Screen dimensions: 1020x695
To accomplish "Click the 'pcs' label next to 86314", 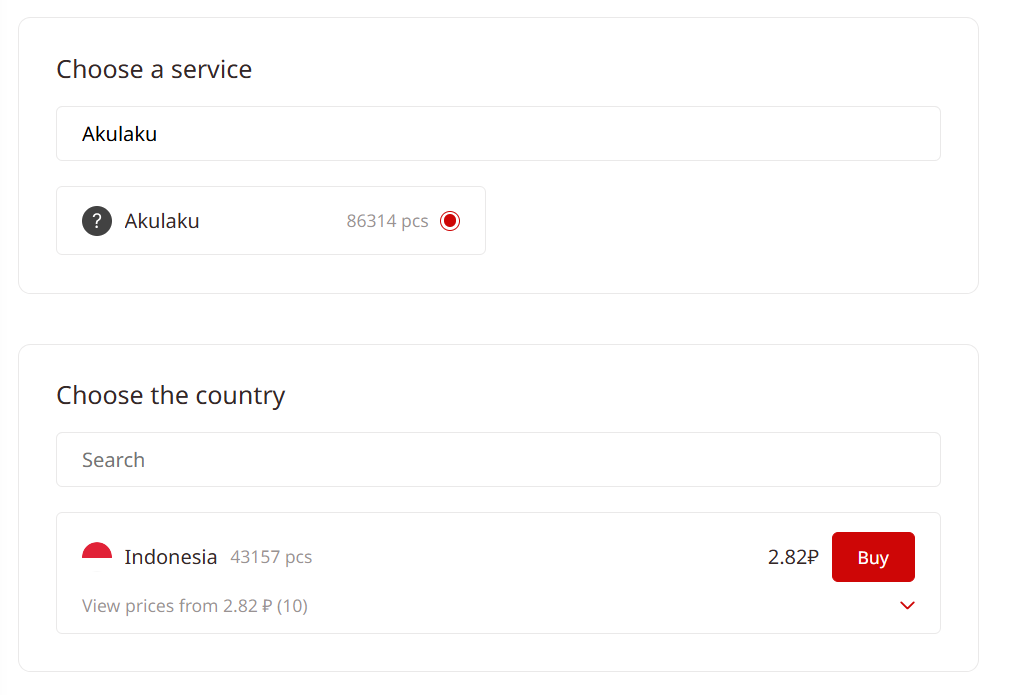I will coord(414,222).
